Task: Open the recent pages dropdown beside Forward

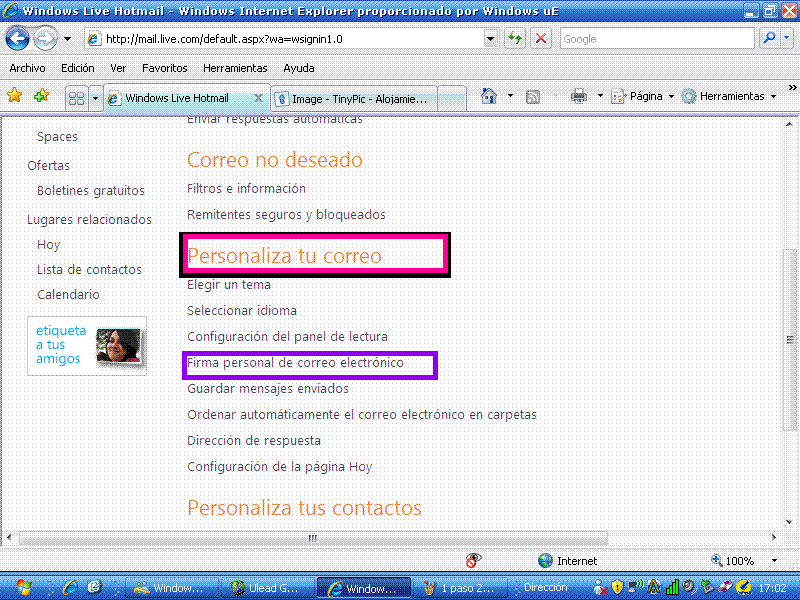Action: (x=67, y=39)
